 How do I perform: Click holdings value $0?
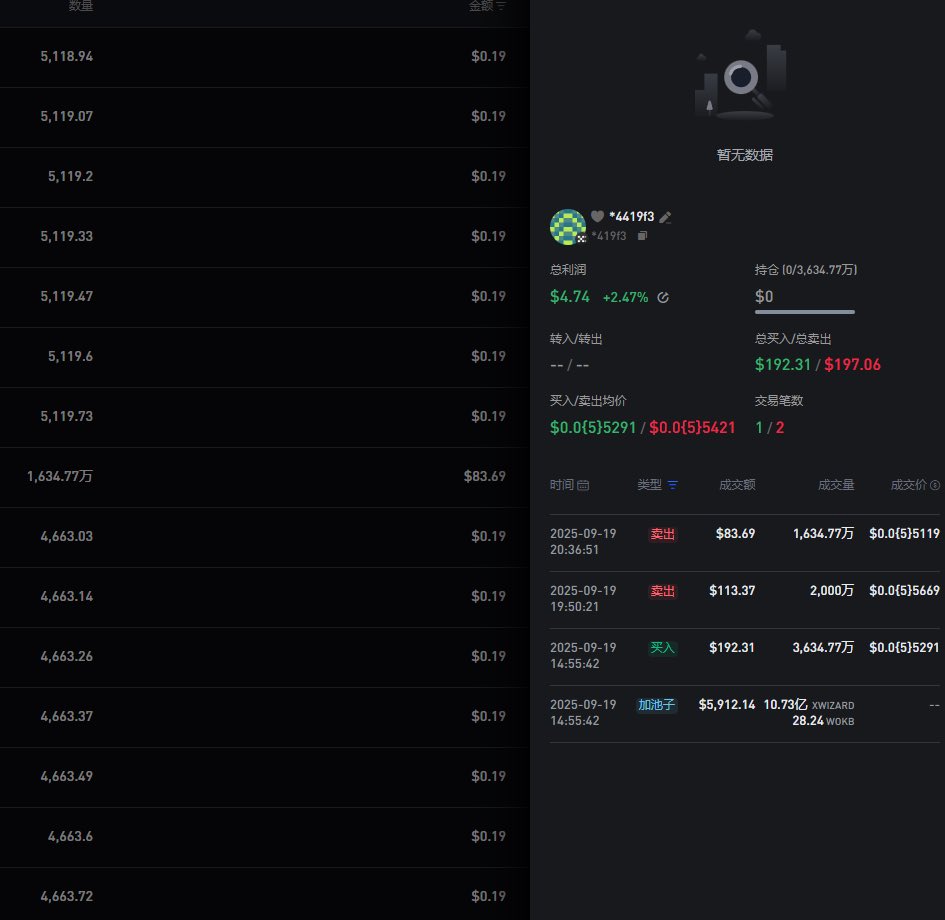pos(764,296)
